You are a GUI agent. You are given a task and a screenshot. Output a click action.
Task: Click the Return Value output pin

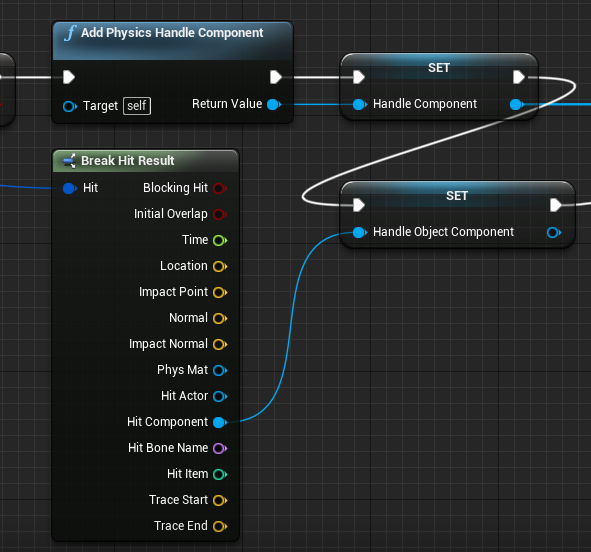[x=274, y=104]
